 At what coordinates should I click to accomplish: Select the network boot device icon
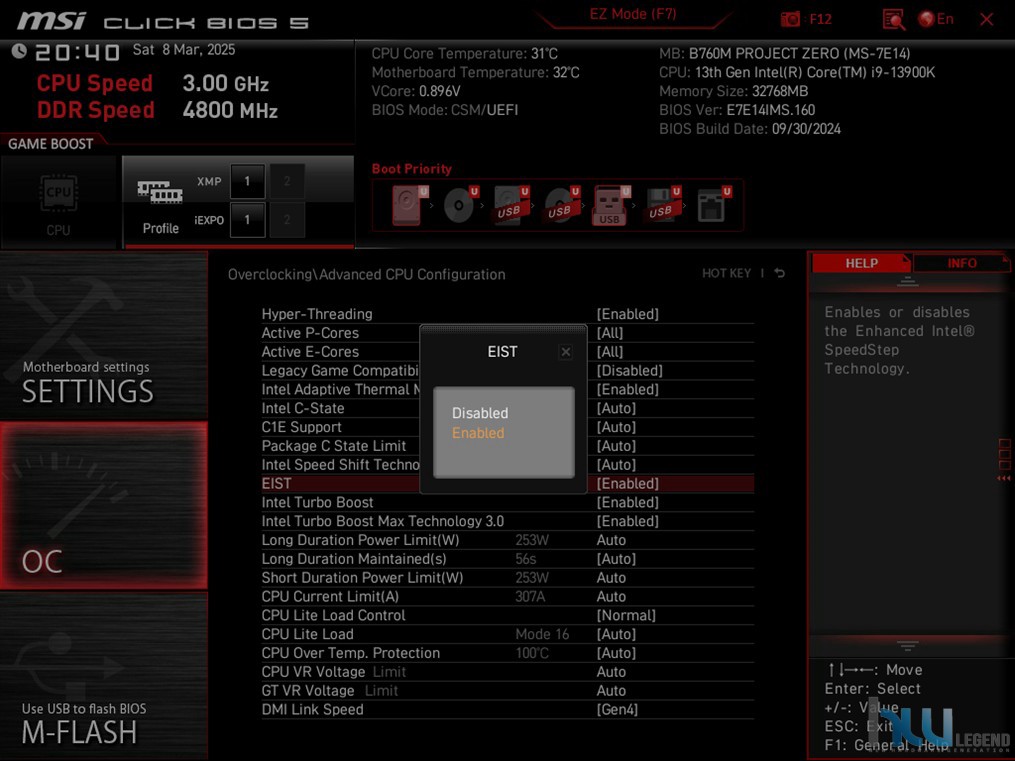tap(713, 205)
